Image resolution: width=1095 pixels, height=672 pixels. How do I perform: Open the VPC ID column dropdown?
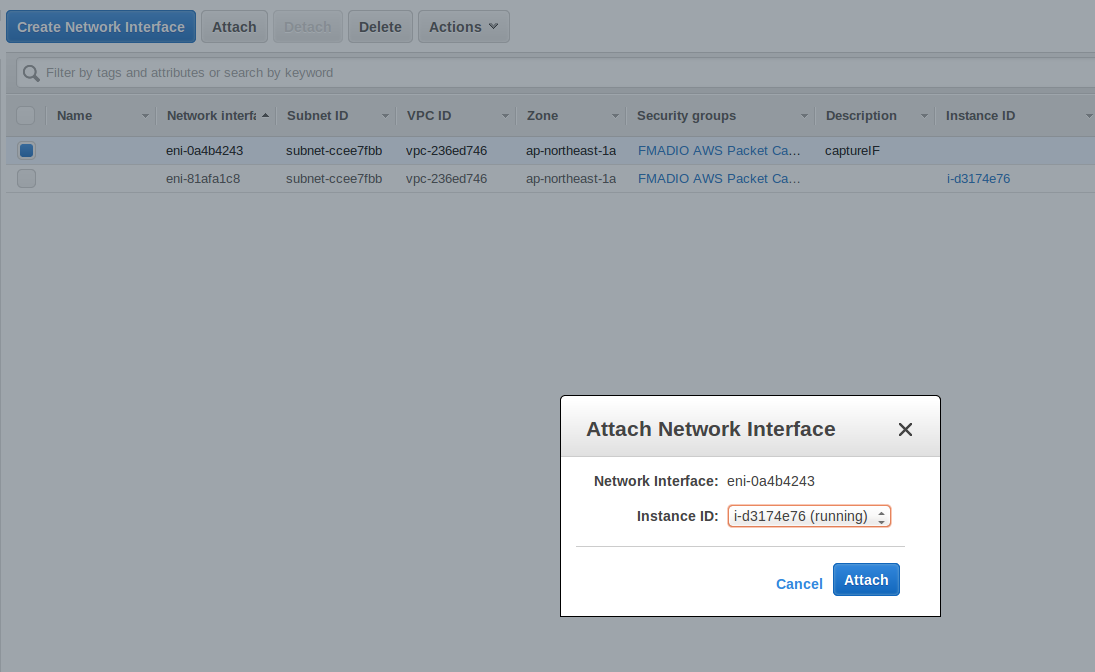tap(505, 115)
